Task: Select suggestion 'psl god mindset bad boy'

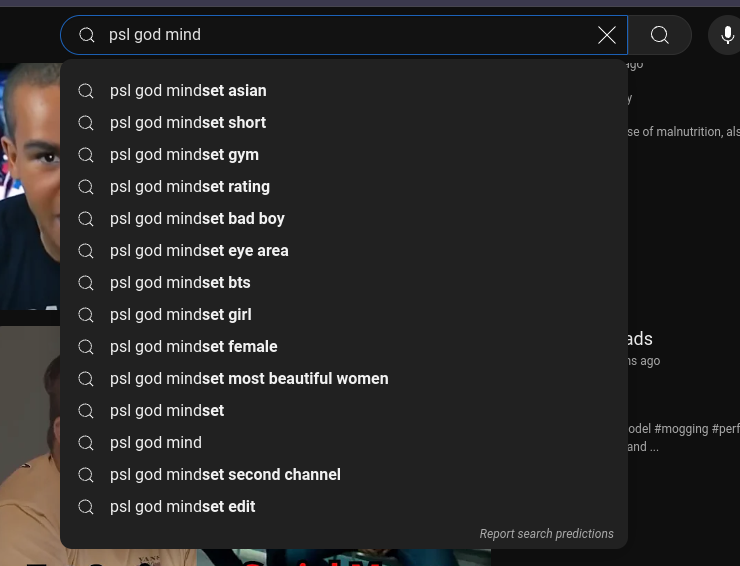Action: [x=344, y=219]
